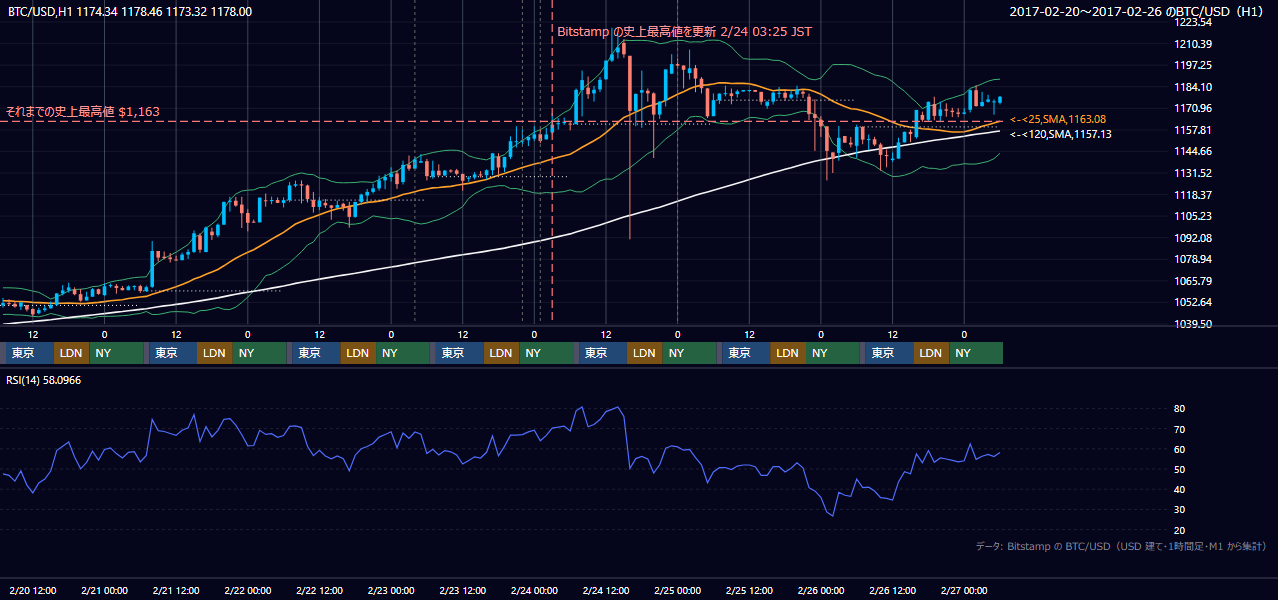Click the 1197.25 price axis value

click(1192, 65)
